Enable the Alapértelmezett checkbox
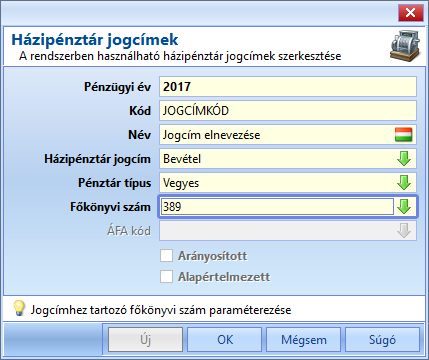The width and height of the screenshot is (429, 360). click(166, 277)
